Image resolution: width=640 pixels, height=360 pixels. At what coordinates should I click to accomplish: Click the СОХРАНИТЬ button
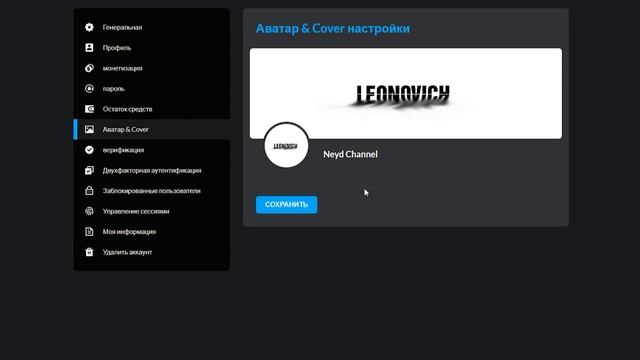point(287,204)
